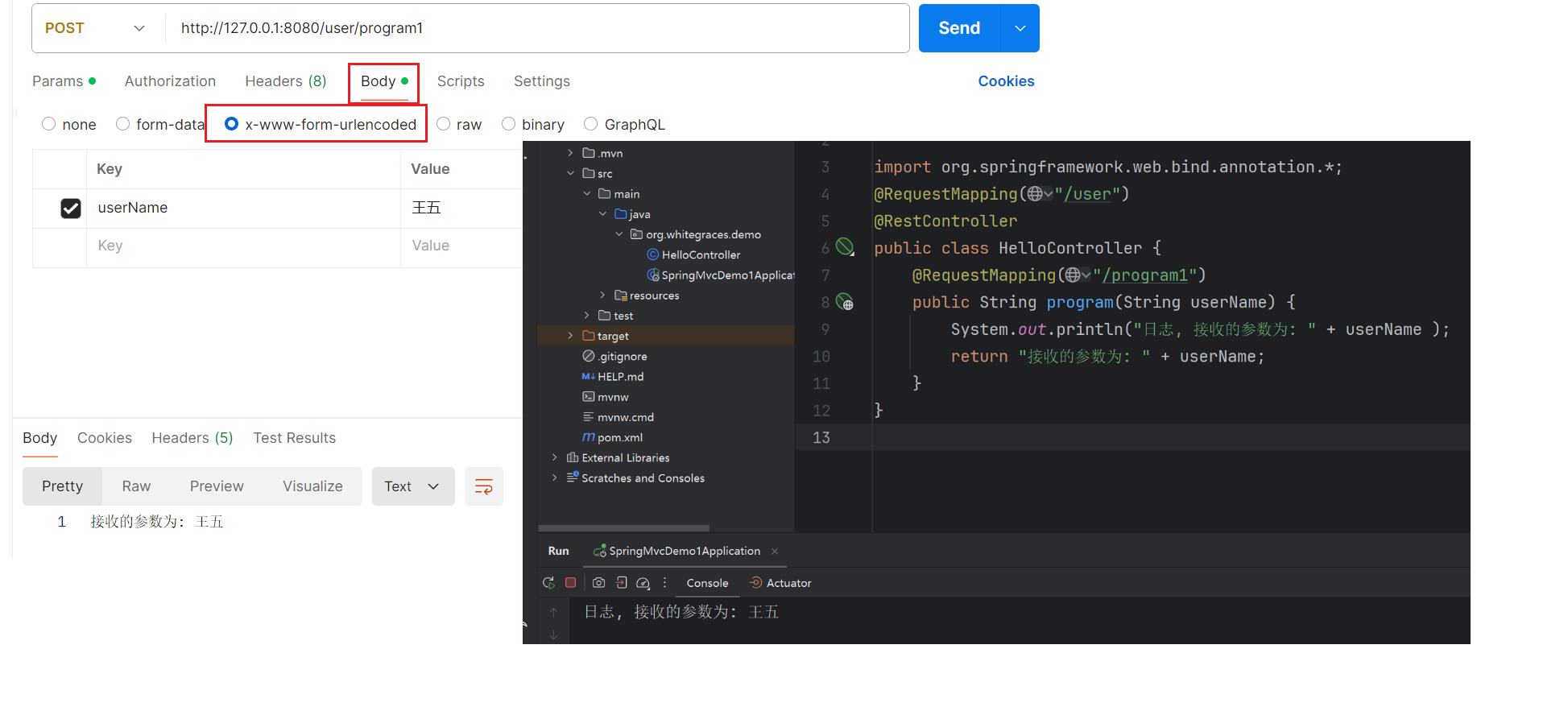
Task: Open the response Headers (5) tab
Action: click(x=192, y=438)
